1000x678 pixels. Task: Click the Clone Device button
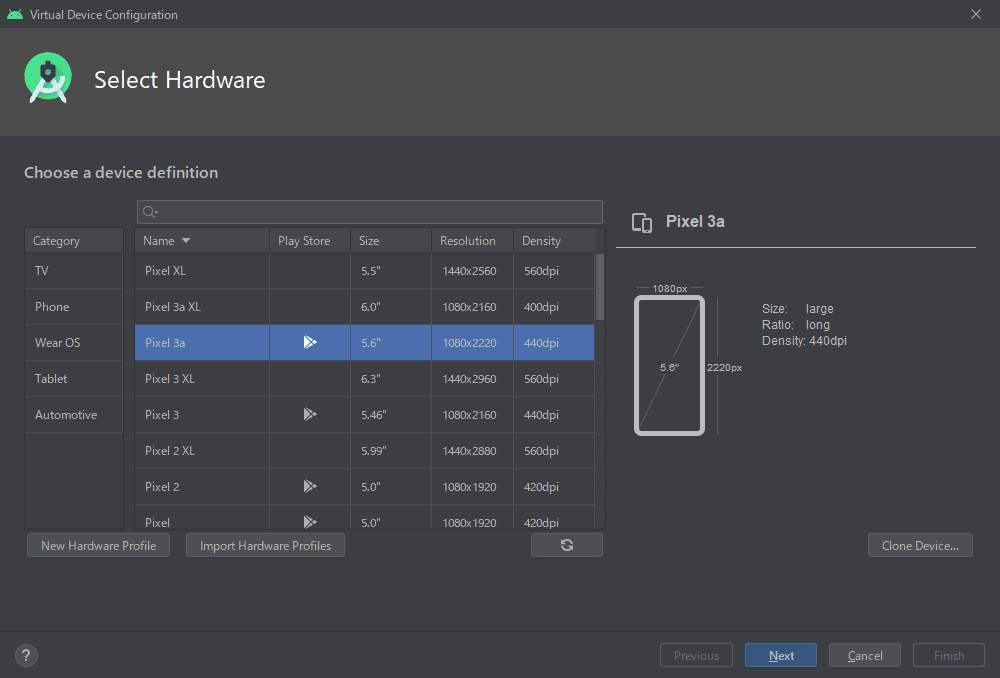tap(920, 545)
